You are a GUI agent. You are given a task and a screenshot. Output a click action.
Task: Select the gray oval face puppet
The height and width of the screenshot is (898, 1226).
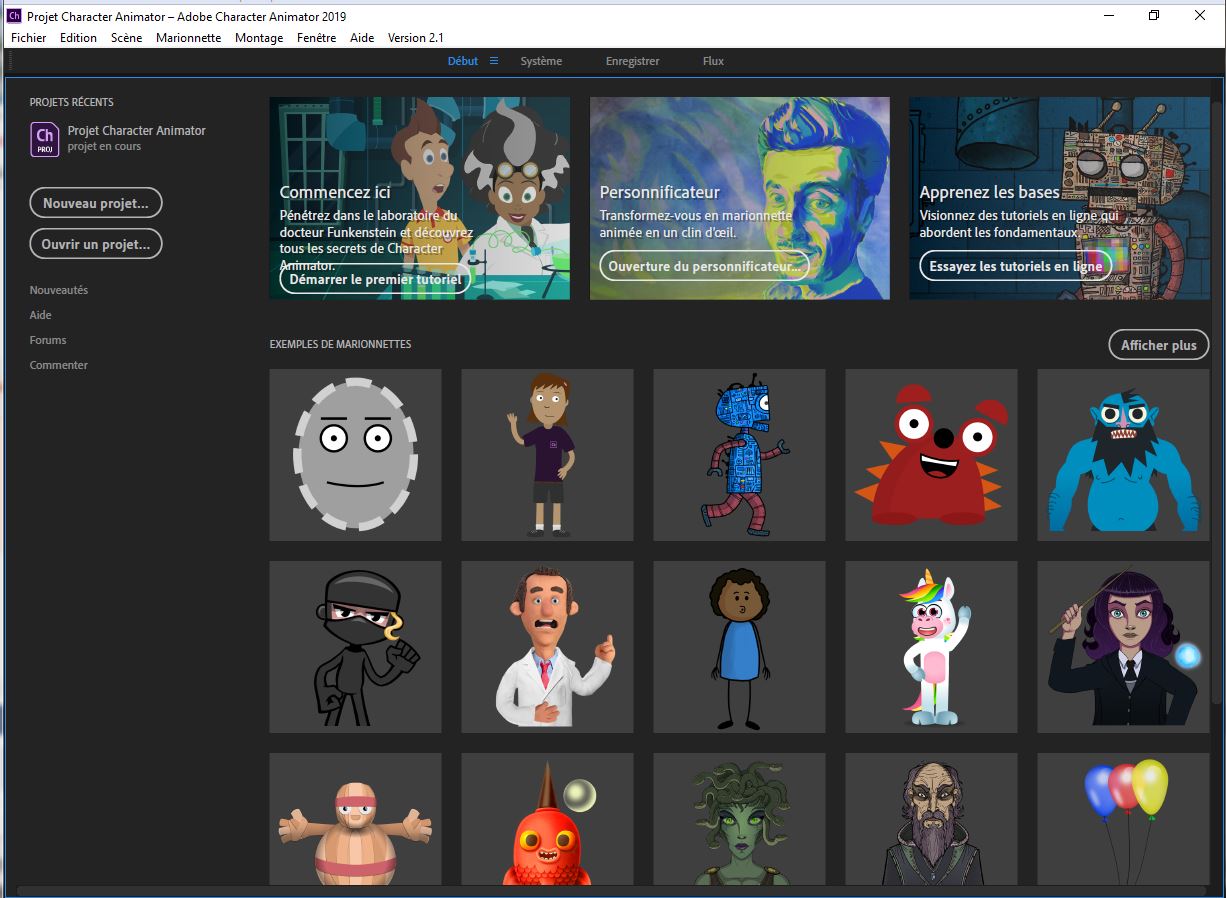point(355,455)
